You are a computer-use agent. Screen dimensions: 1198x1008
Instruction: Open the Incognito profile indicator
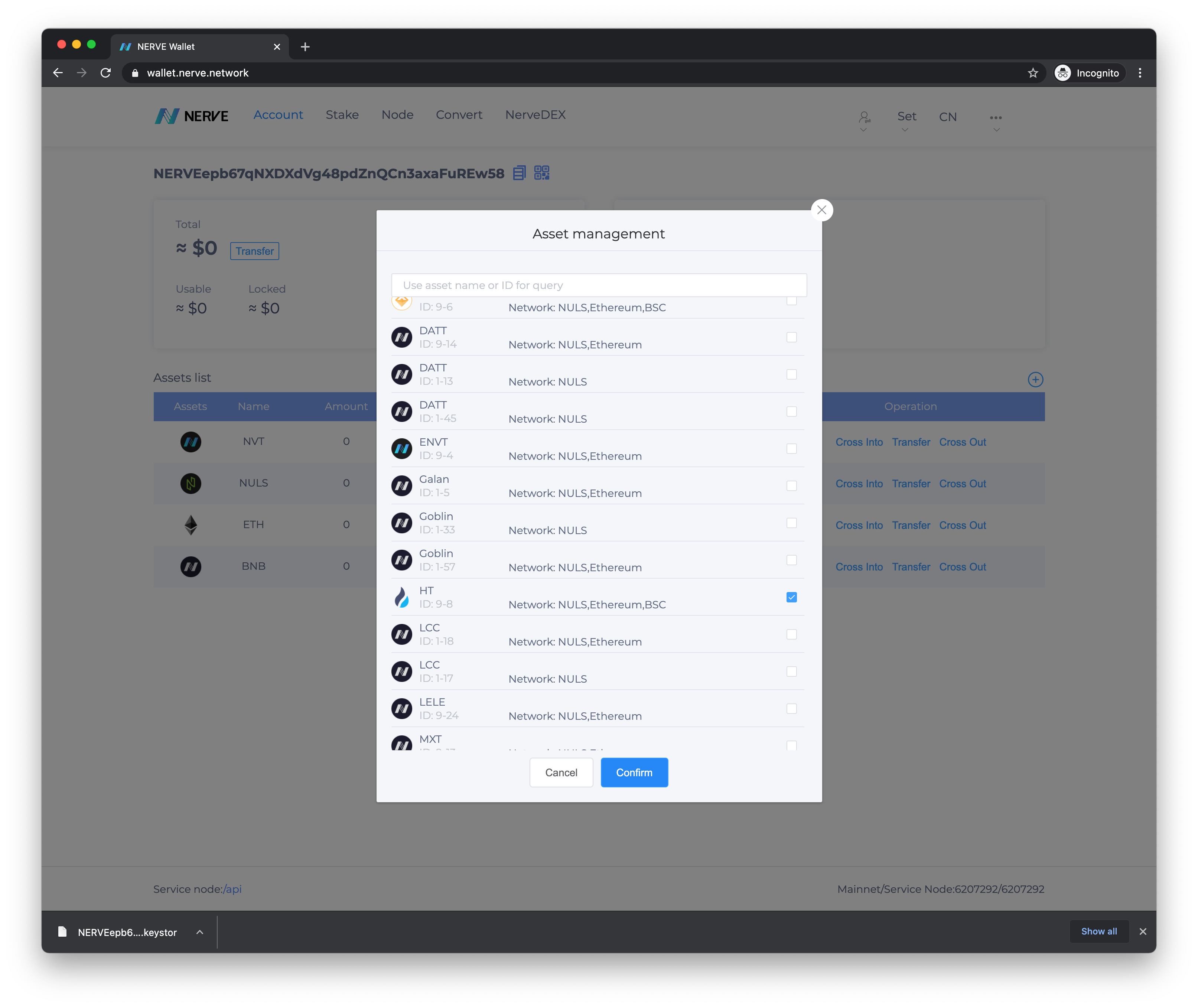[1090, 73]
